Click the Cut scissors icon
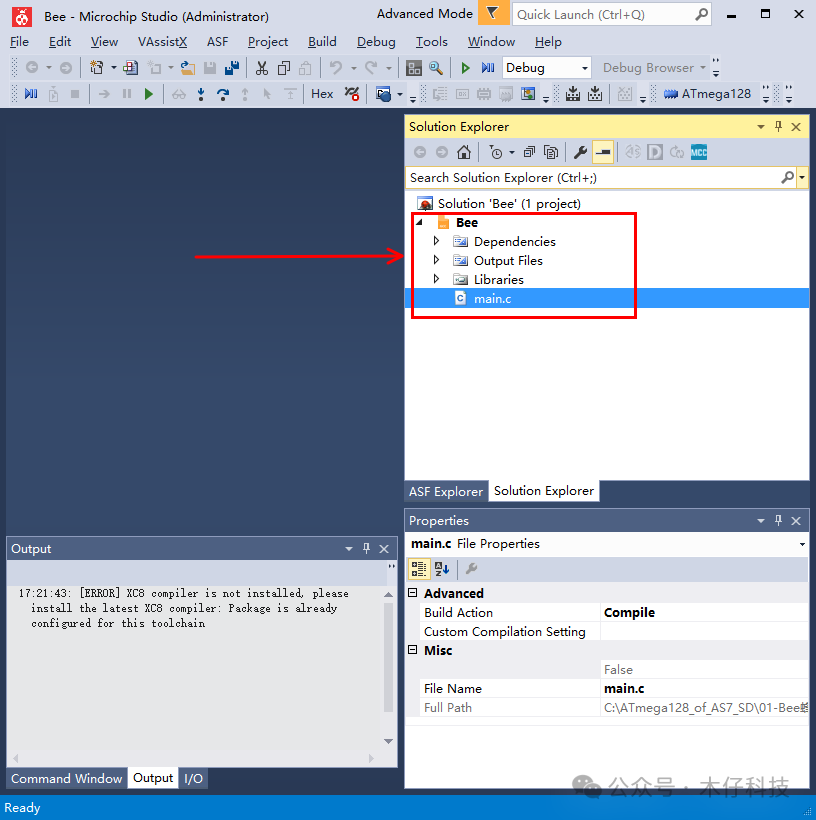Image resolution: width=816 pixels, height=820 pixels. pyautogui.click(x=262, y=67)
